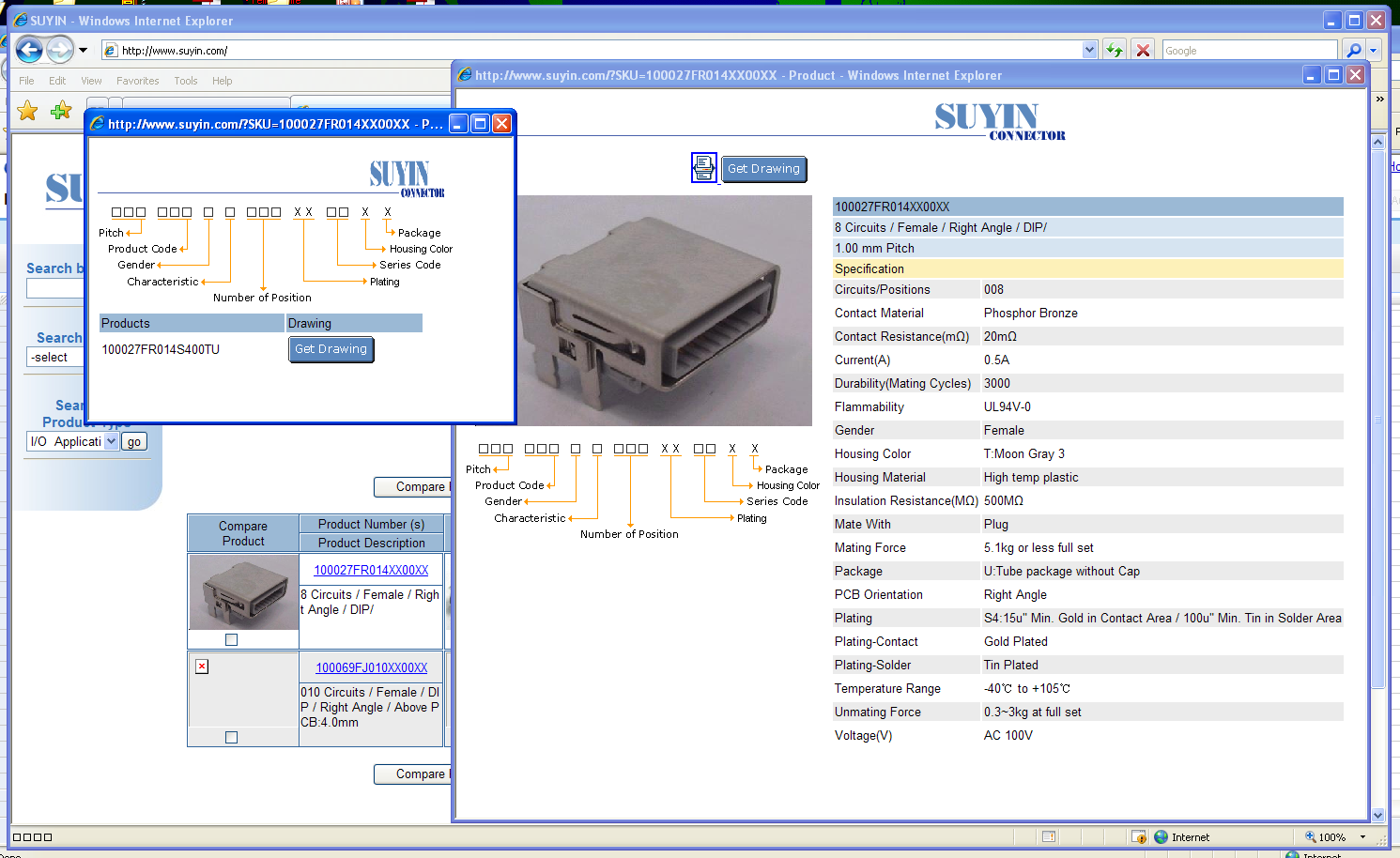This screenshot has height=858, width=1400.
Task: Click the Package value U:Tube package without Cap
Action: 1061,572
